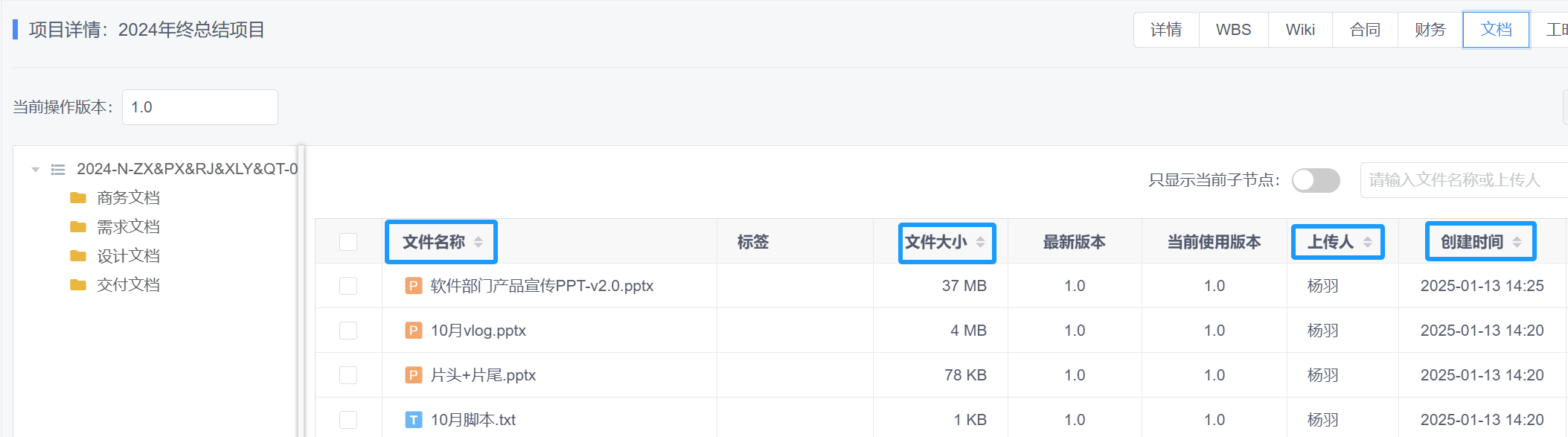Sort by 文件大小 using its sort arrows
This screenshot has height=437, width=1568.
click(x=981, y=242)
